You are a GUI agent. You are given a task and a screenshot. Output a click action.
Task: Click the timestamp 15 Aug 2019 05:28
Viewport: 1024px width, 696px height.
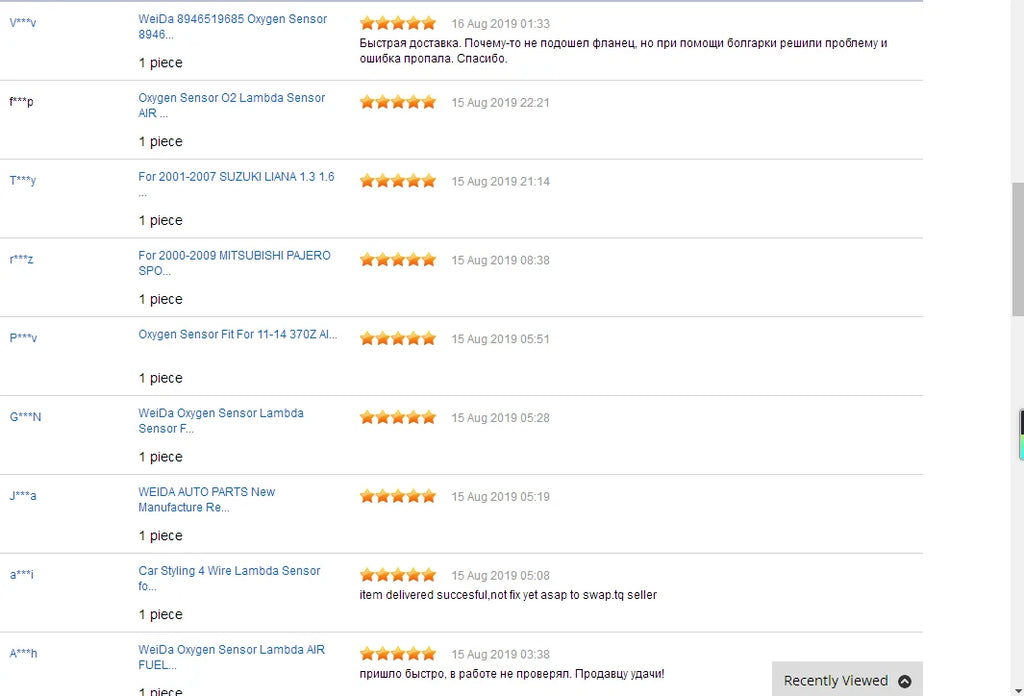click(x=501, y=418)
